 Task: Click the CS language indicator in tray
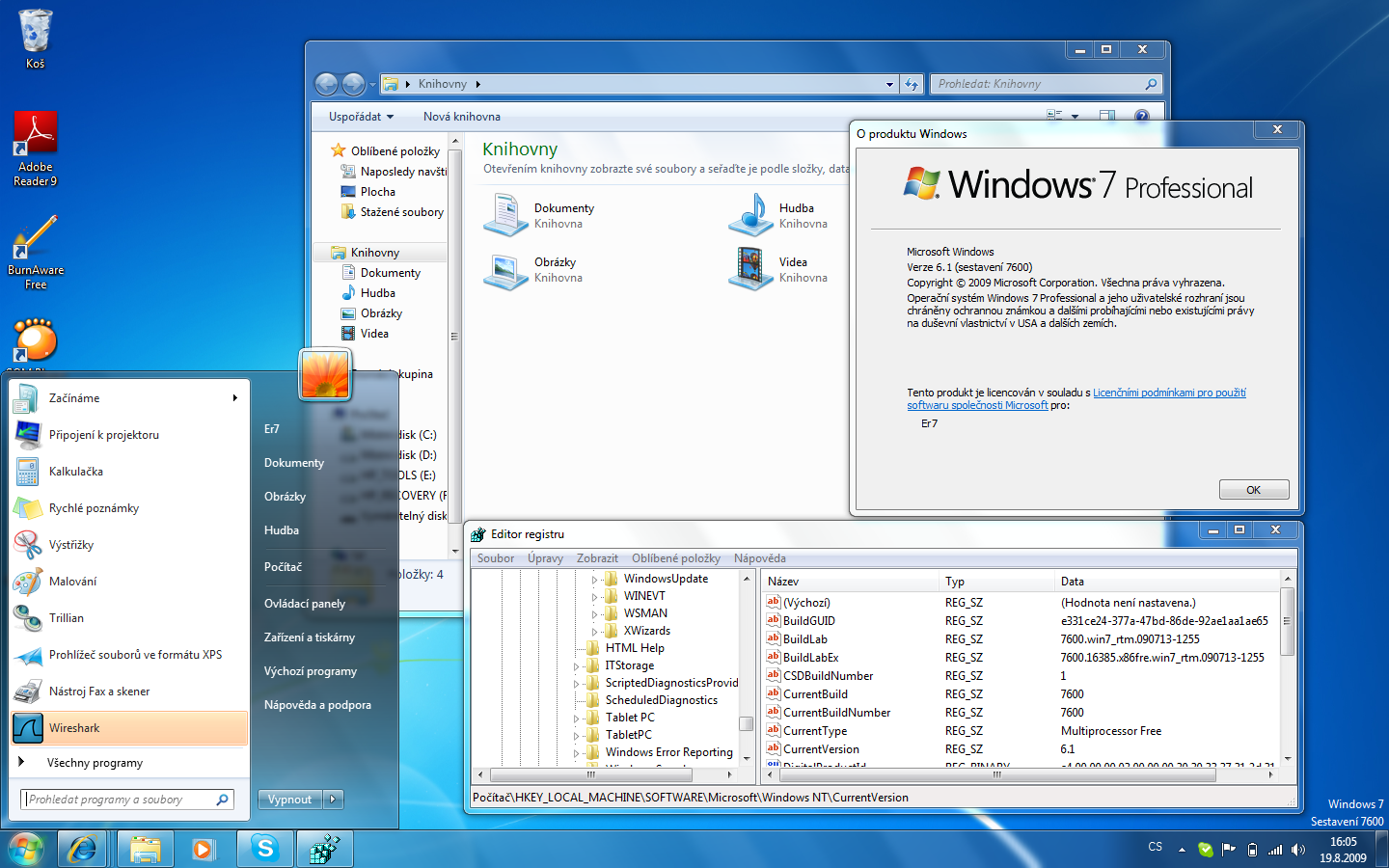(1156, 847)
